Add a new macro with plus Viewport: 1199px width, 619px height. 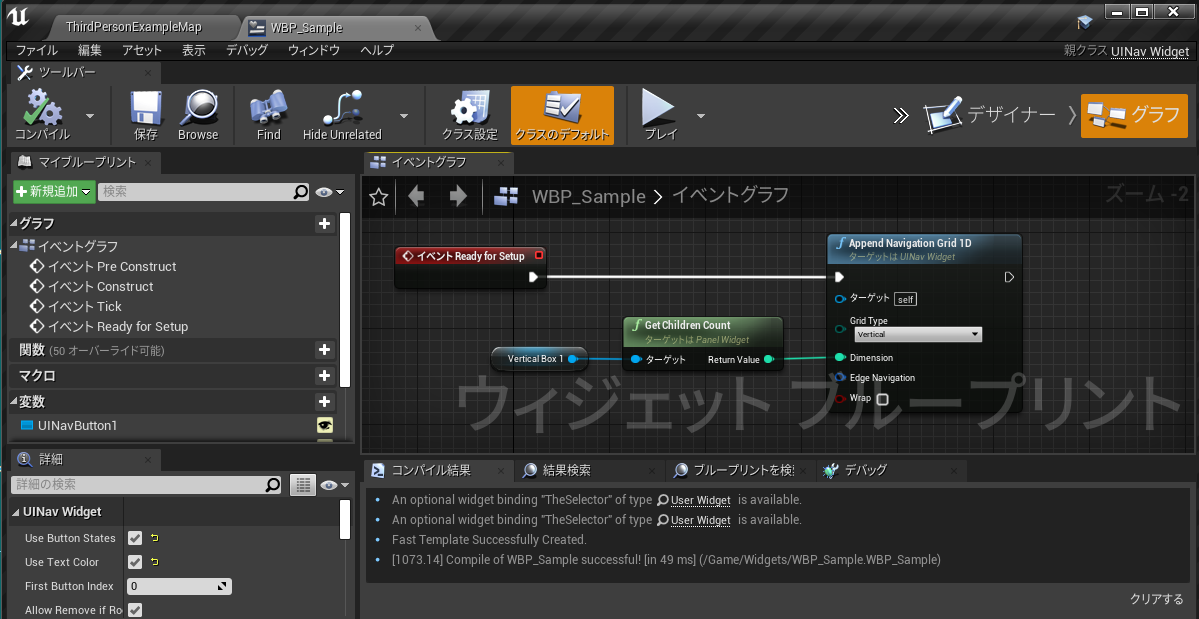324,376
